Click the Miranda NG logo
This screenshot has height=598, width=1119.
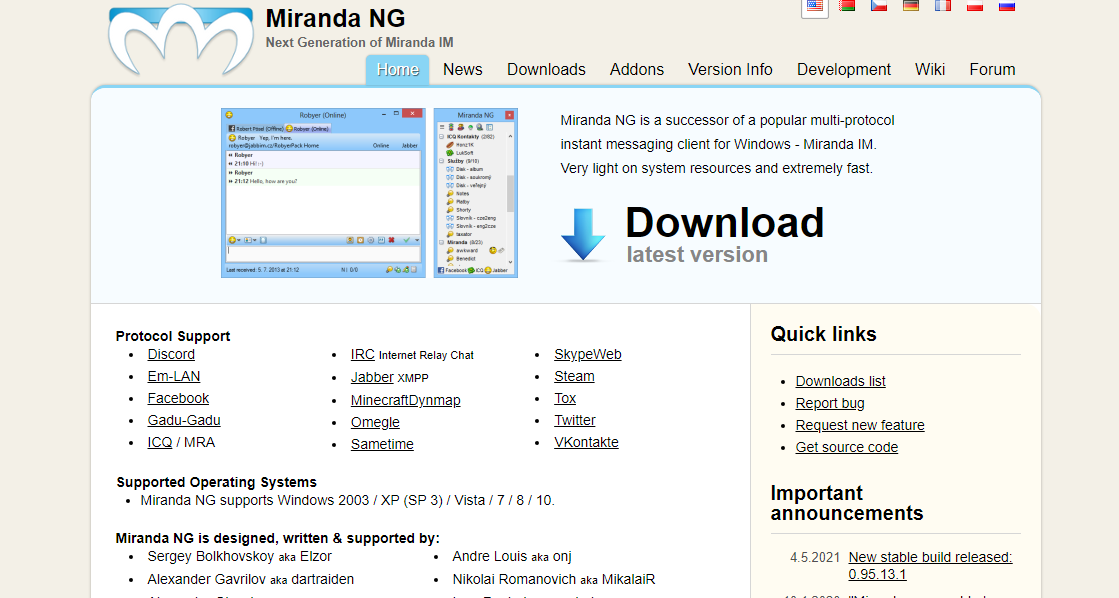coord(181,40)
